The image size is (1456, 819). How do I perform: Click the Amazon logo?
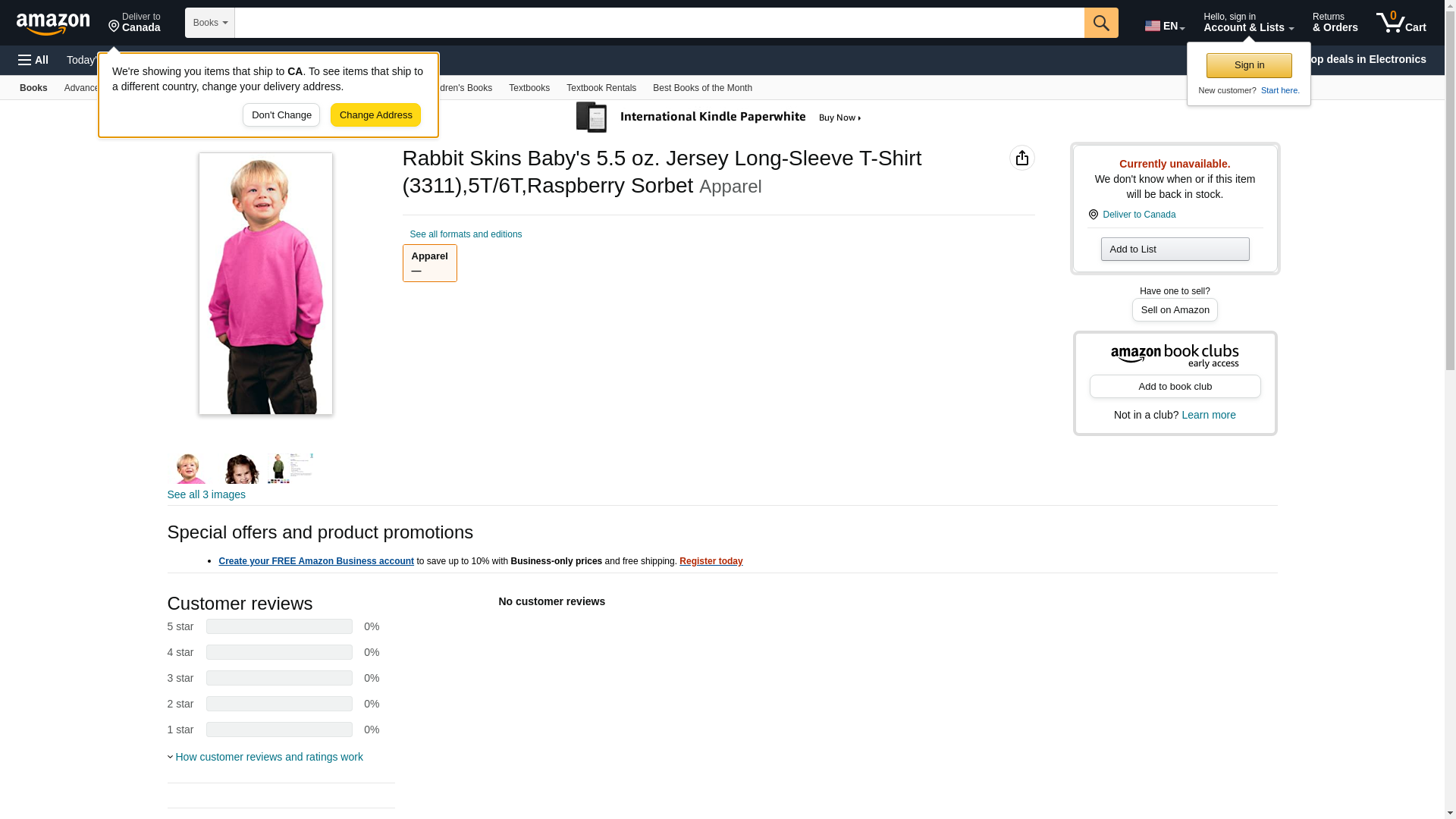click(x=53, y=24)
